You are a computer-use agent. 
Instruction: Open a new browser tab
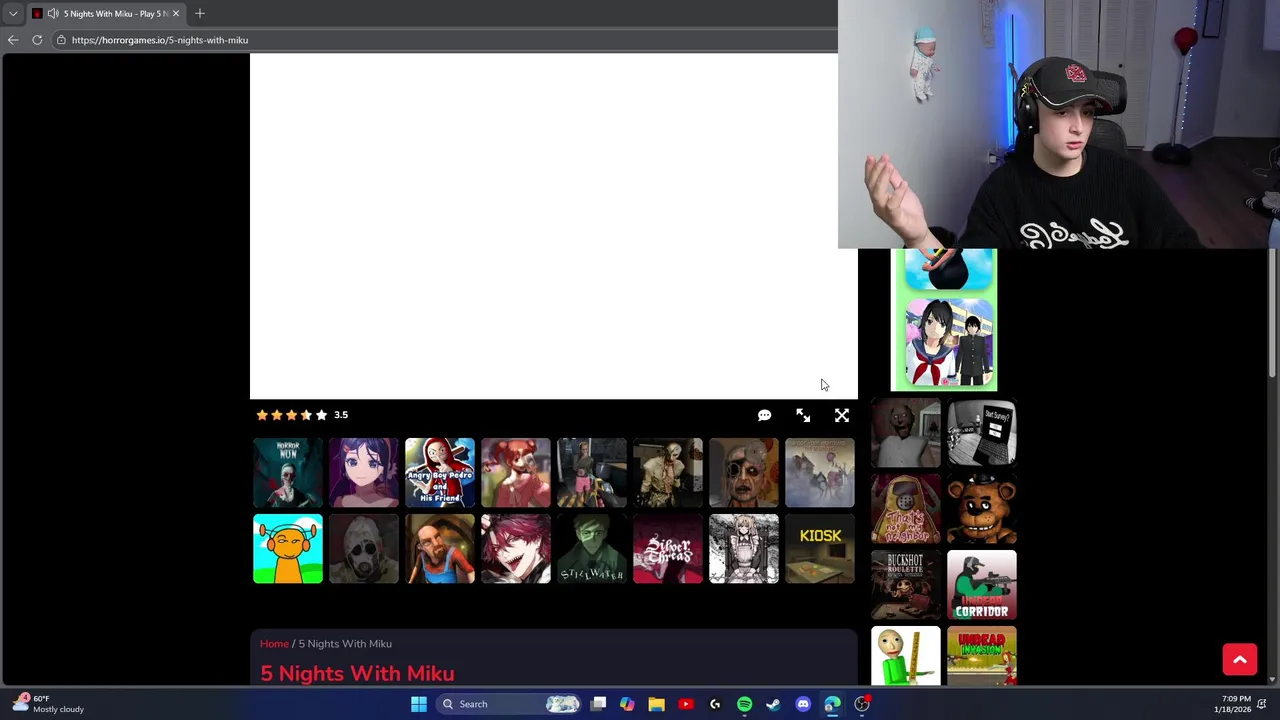point(200,13)
